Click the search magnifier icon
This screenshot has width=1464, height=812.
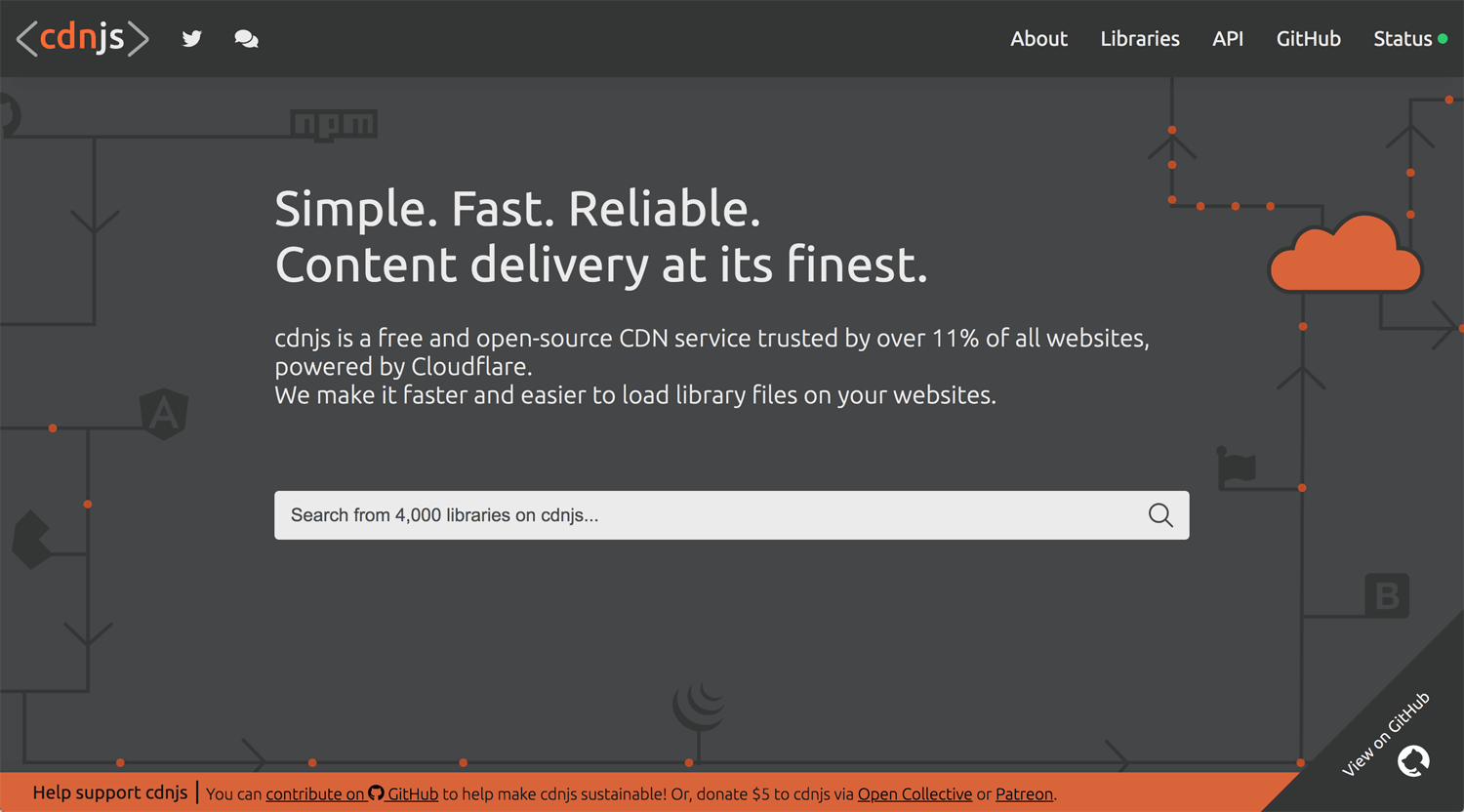[x=1160, y=515]
